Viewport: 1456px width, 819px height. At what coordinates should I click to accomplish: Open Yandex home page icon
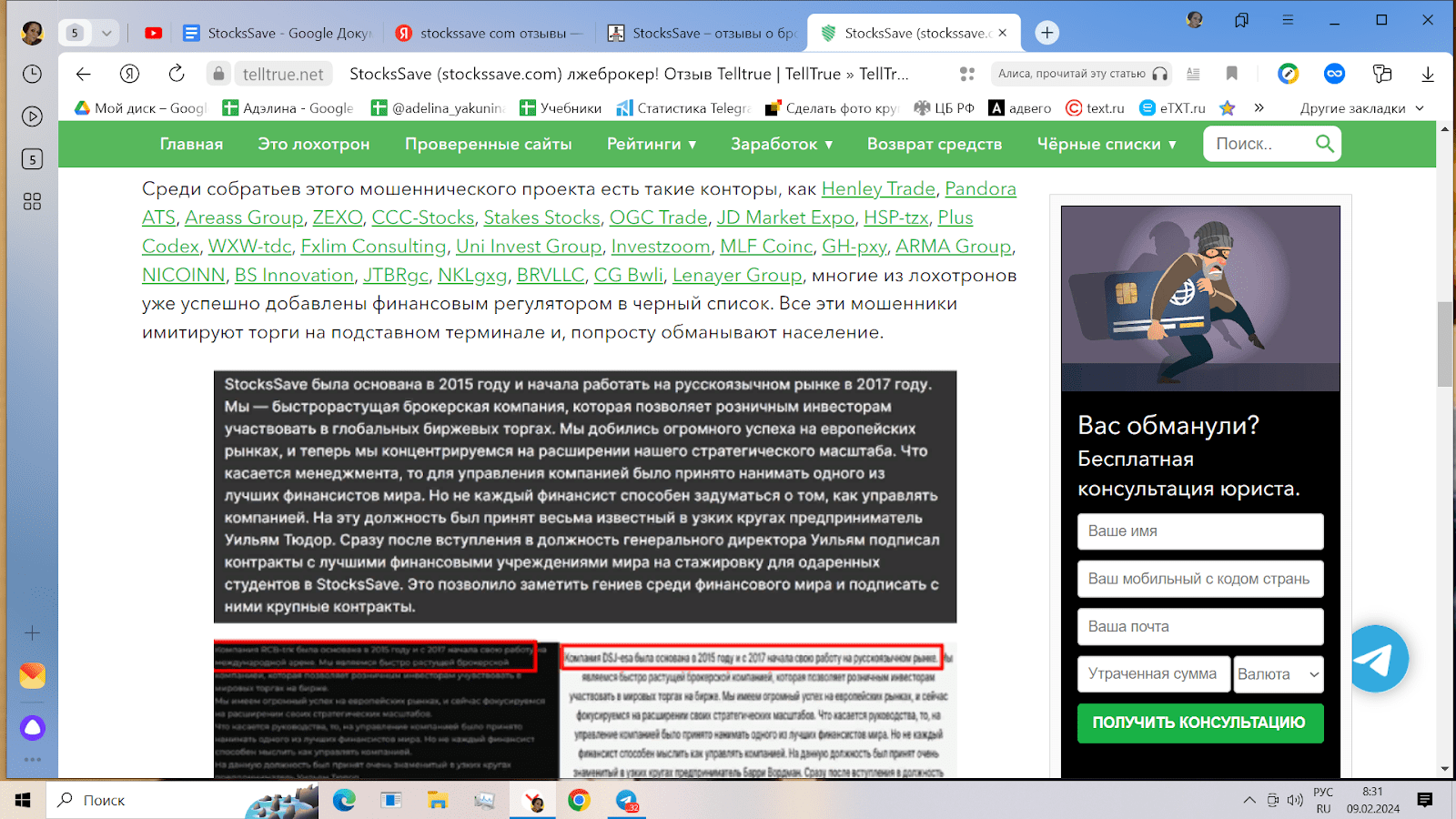click(x=130, y=74)
